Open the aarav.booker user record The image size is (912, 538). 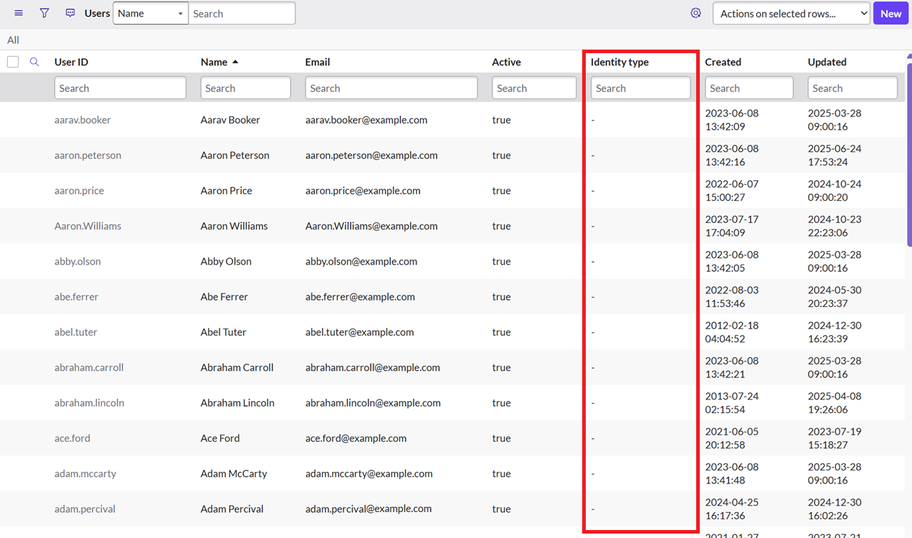(82, 120)
